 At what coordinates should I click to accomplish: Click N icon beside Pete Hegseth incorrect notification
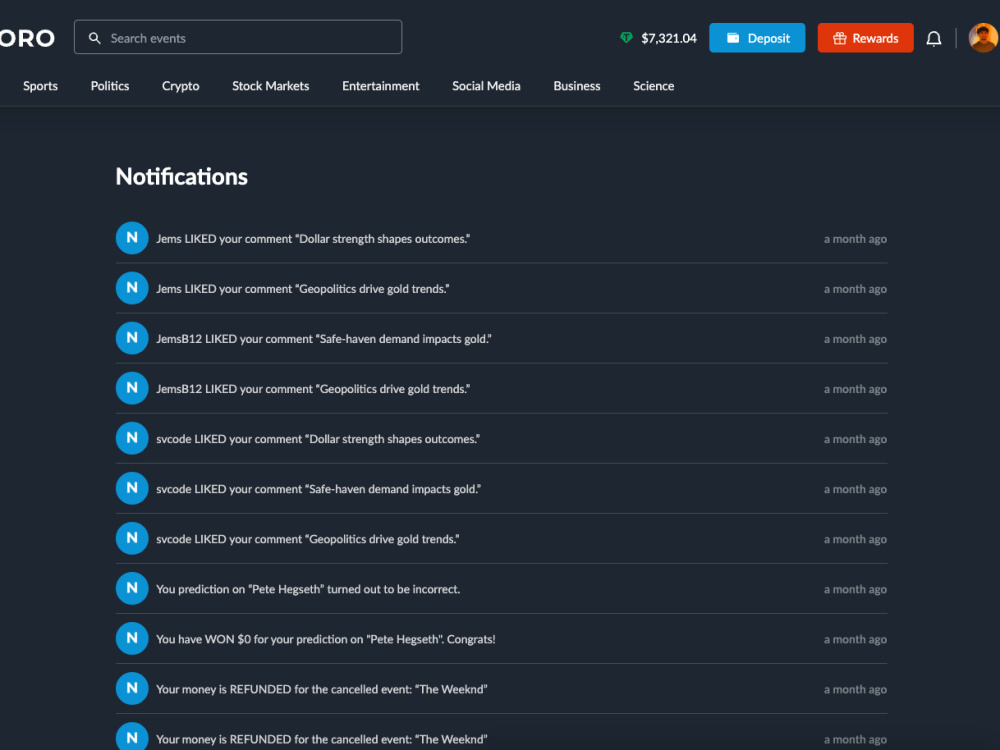(132, 588)
